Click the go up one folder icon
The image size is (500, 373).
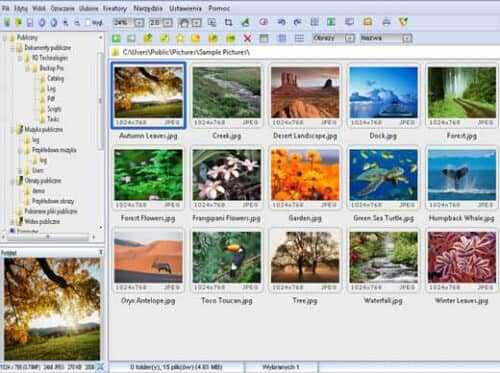(148, 38)
